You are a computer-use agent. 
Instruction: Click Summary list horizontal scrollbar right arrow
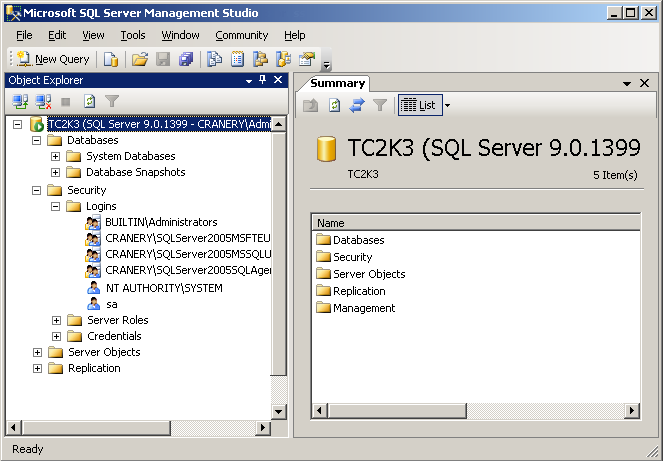[632, 410]
